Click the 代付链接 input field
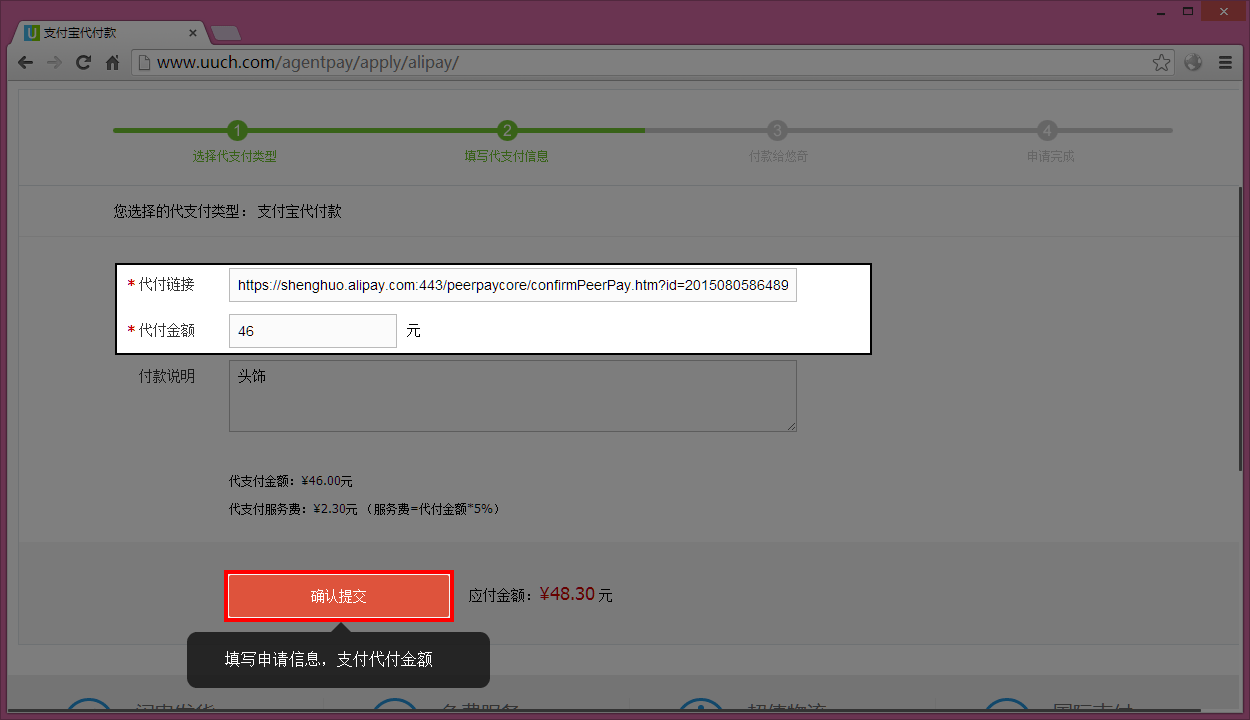This screenshot has width=1250, height=720. 513,285
